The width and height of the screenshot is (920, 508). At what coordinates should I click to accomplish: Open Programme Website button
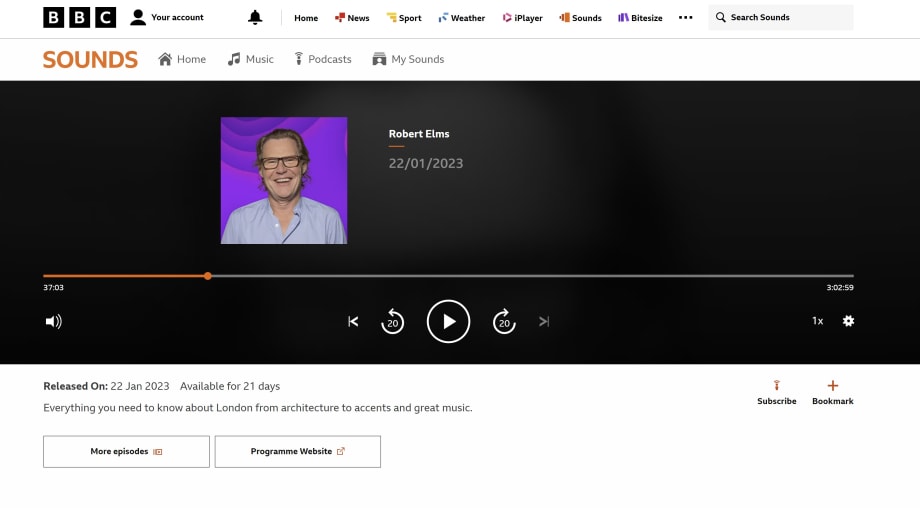click(297, 452)
